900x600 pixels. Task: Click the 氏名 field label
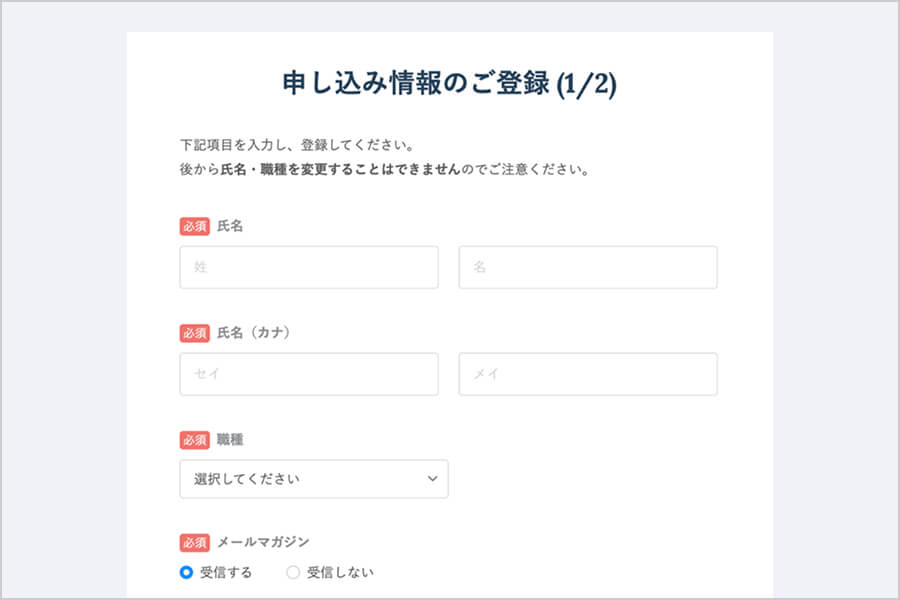230,226
